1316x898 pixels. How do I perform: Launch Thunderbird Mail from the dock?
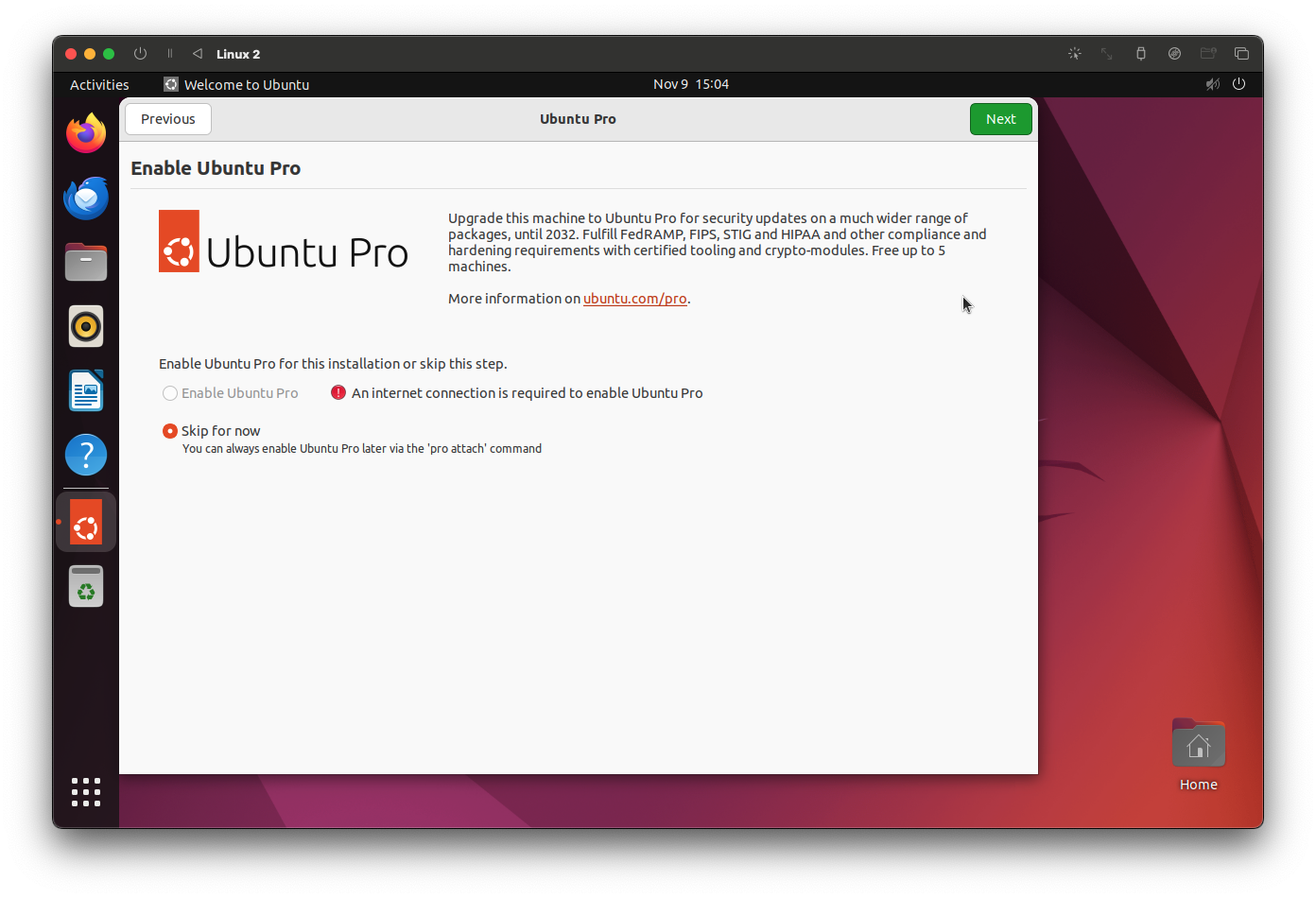pos(86,198)
